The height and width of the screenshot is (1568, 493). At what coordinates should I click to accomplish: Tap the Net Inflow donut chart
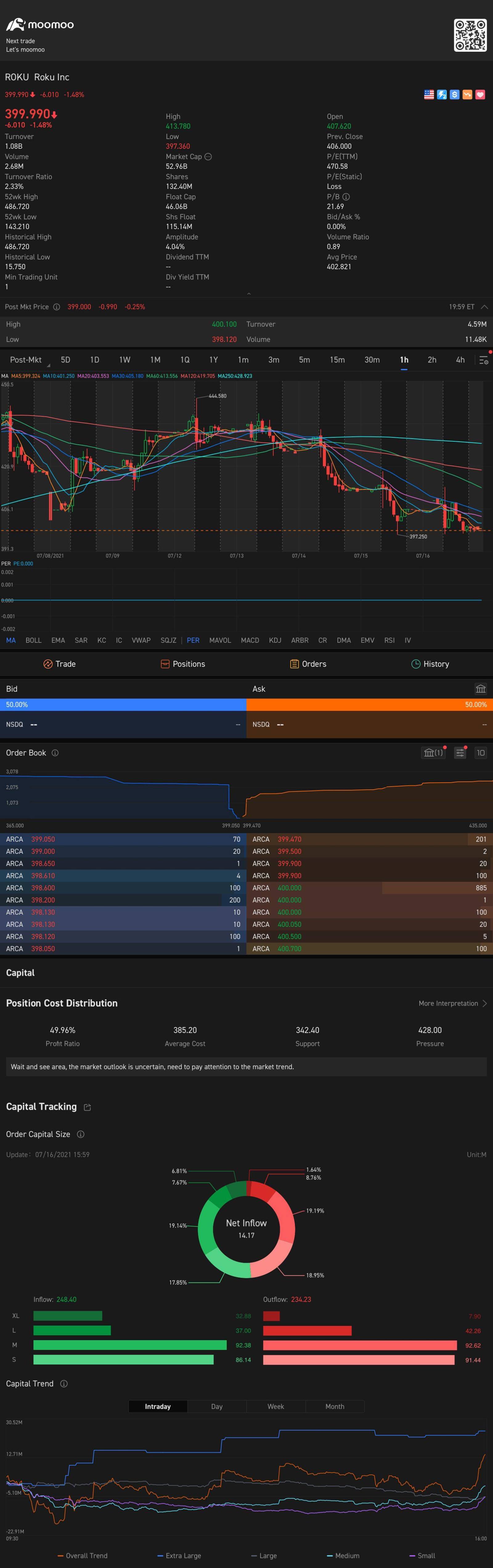(246, 1229)
